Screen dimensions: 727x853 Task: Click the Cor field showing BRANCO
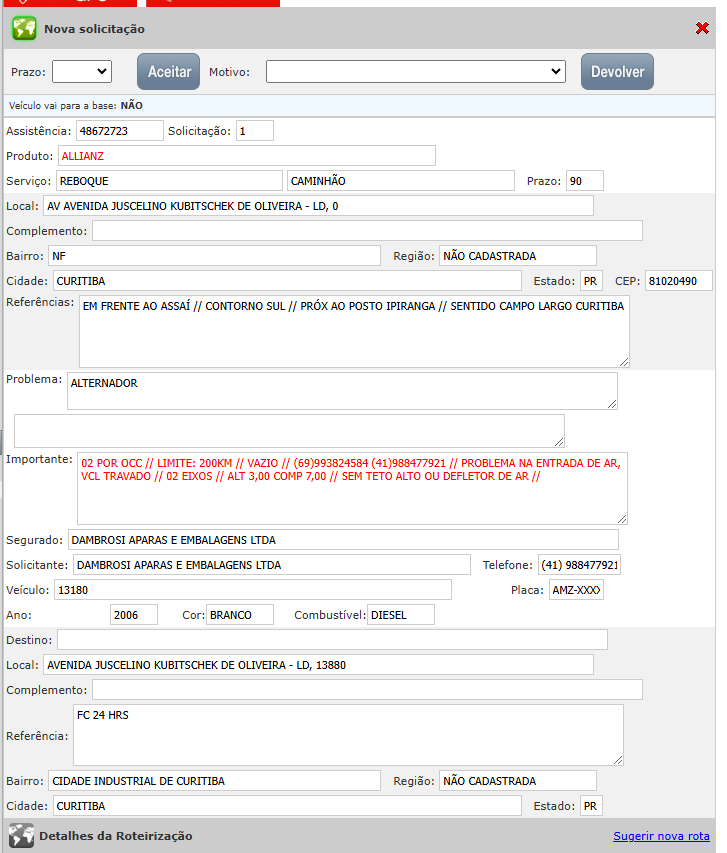[240, 615]
